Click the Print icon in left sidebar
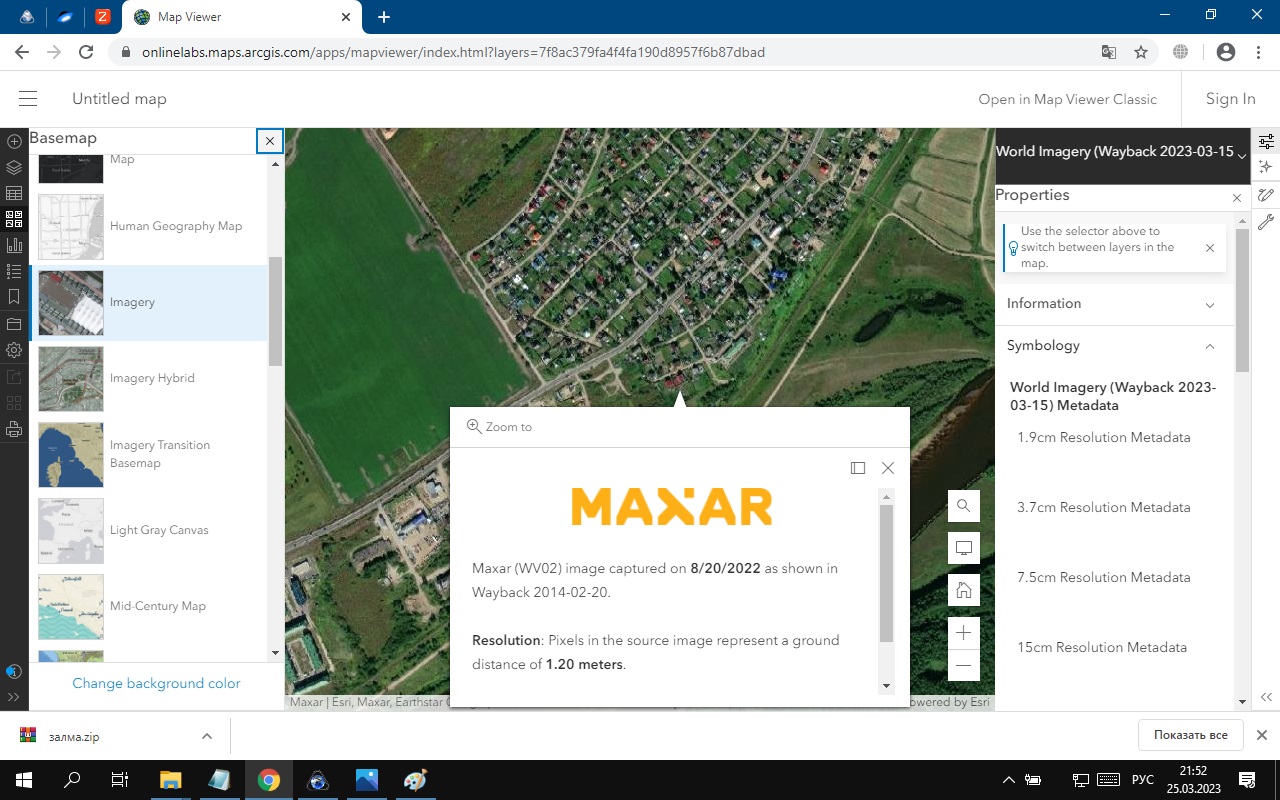 (14, 429)
